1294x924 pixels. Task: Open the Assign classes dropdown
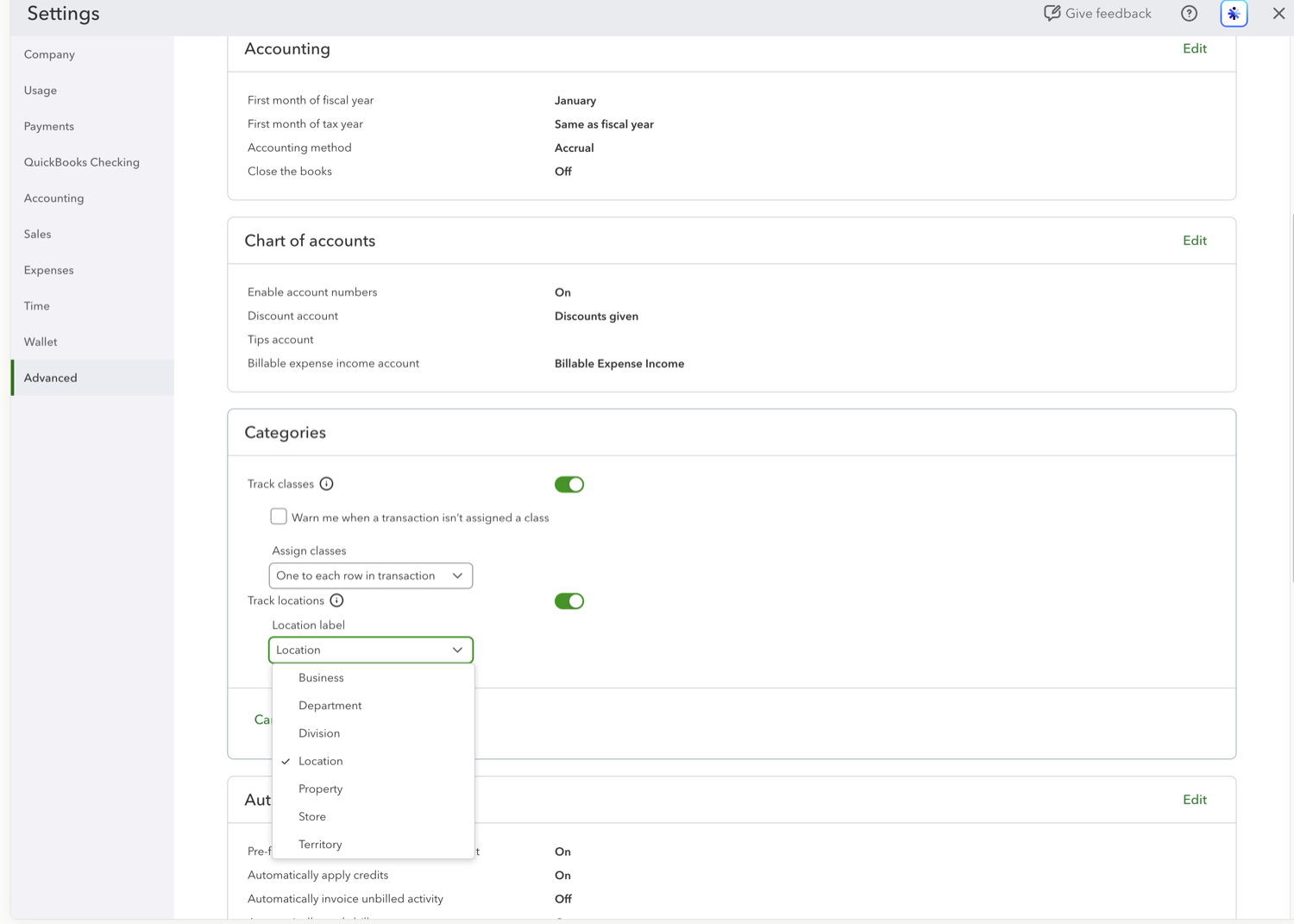tap(371, 575)
